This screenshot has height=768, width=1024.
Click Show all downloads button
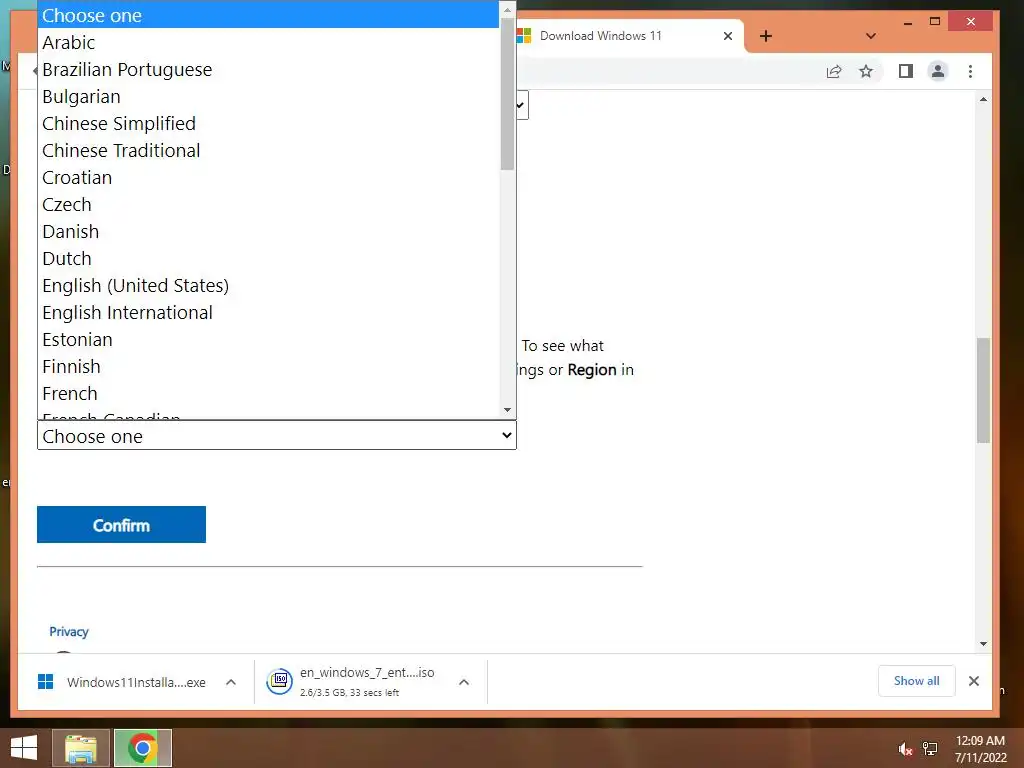(916, 680)
